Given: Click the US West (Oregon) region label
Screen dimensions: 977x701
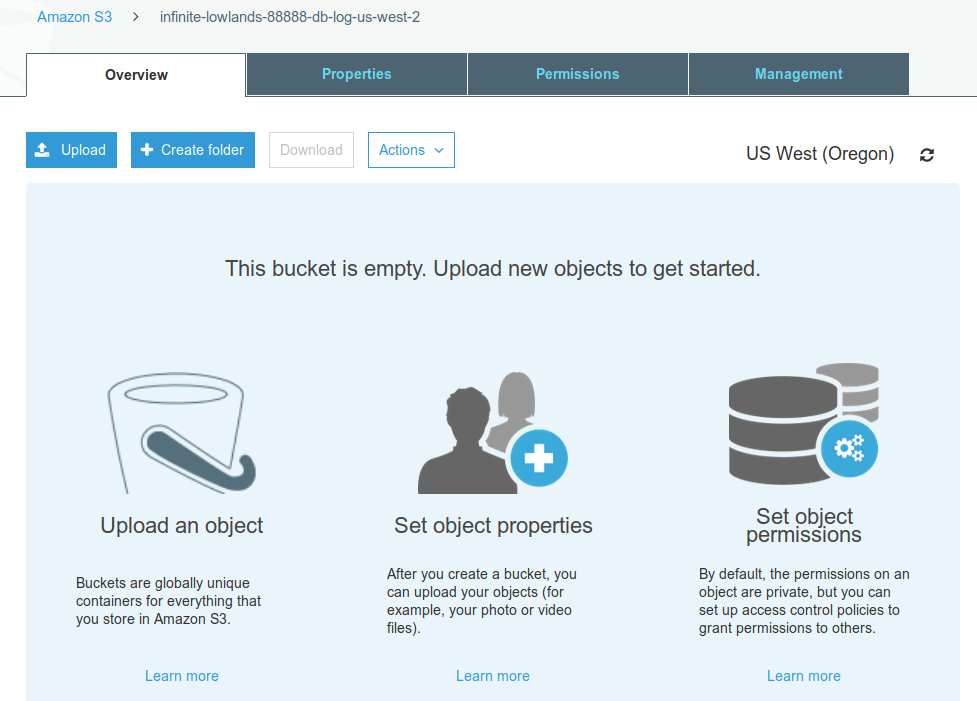Looking at the screenshot, I should click(820, 154).
